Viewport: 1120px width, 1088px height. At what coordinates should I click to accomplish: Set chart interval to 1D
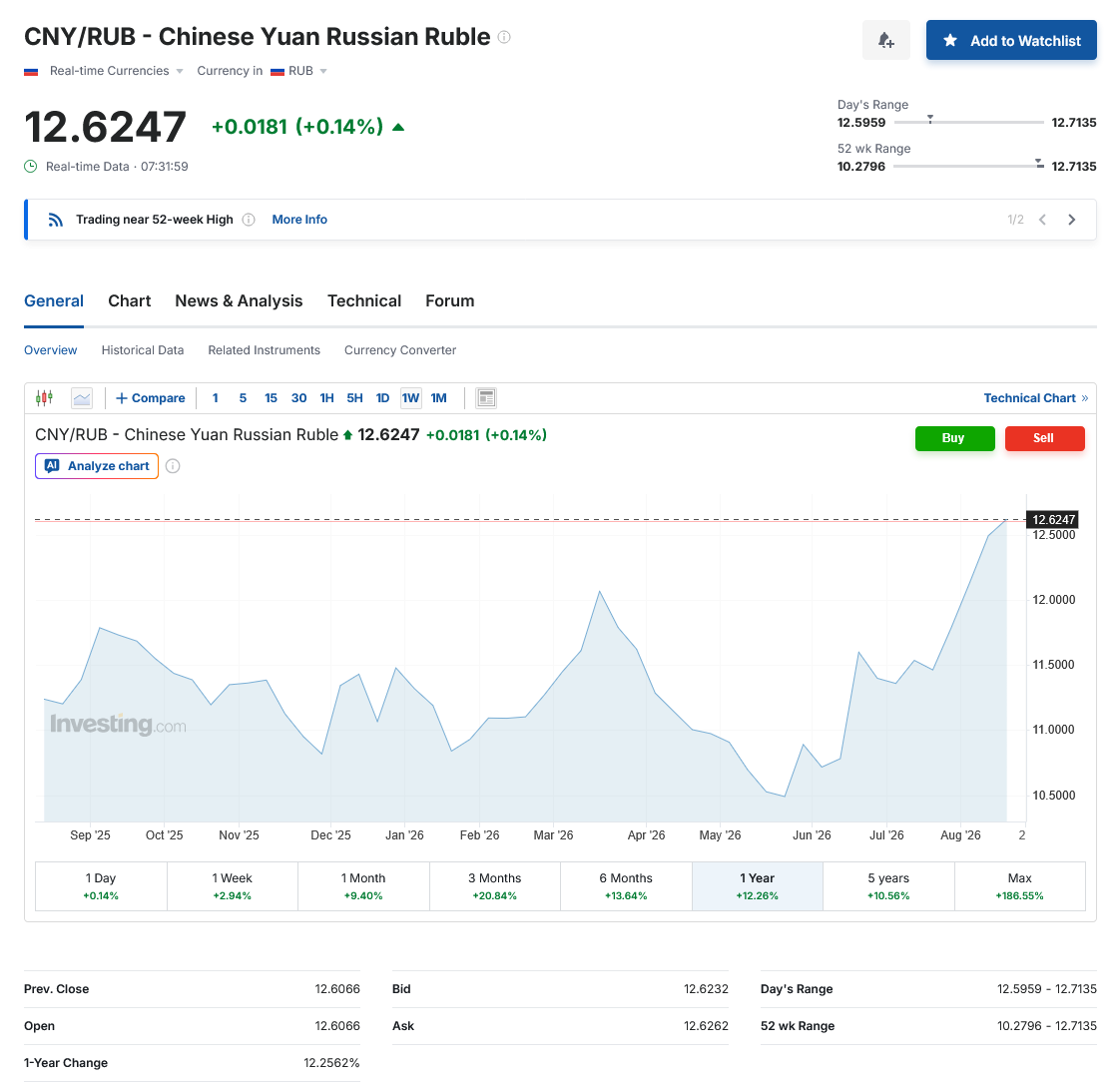point(383,398)
